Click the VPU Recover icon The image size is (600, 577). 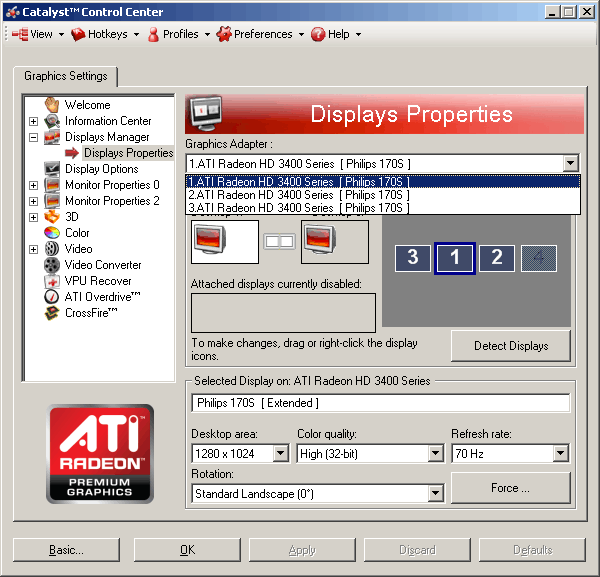click(52, 281)
